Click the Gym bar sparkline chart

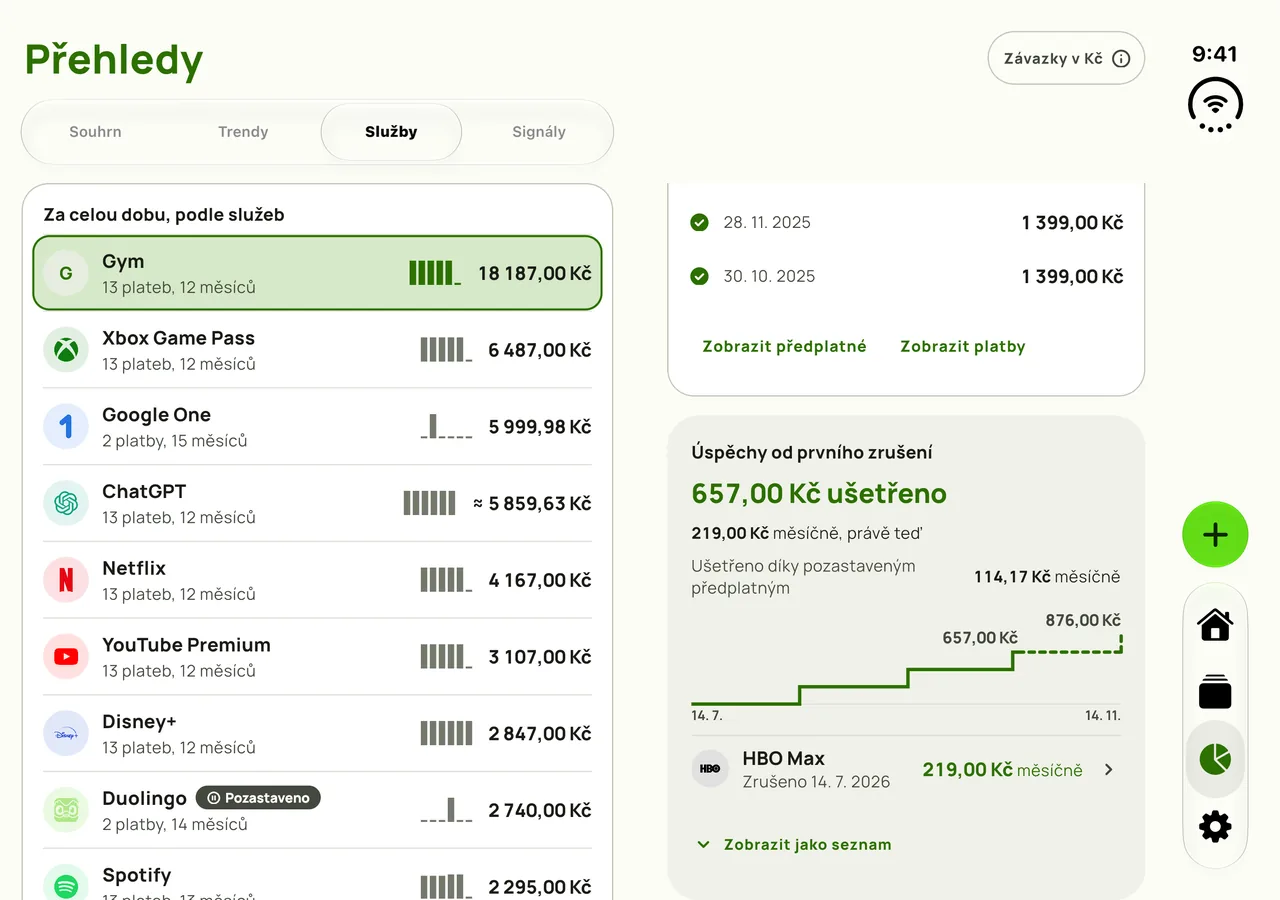pos(435,273)
